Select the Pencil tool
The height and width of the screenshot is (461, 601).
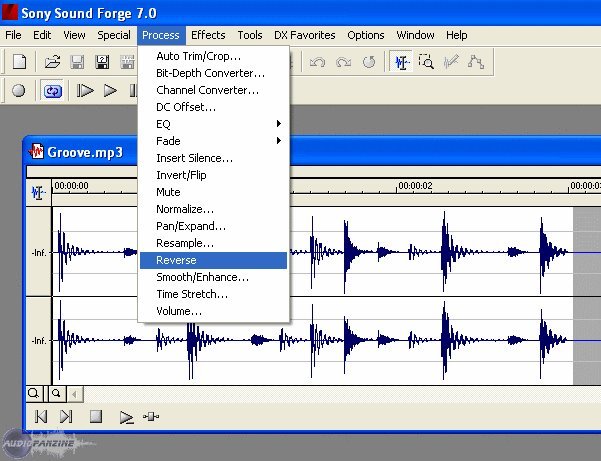(x=451, y=62)
